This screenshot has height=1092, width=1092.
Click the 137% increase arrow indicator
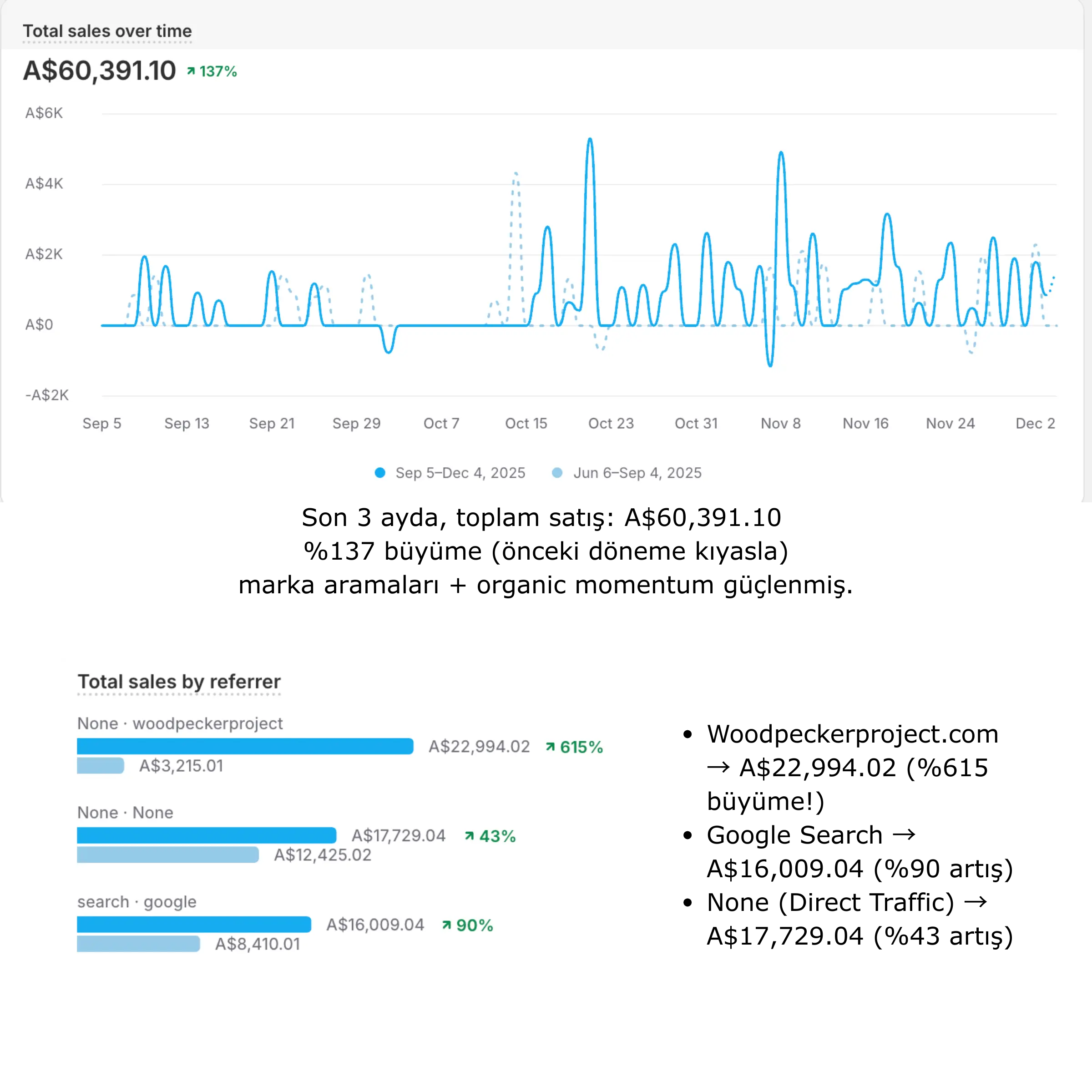point(191,71)
